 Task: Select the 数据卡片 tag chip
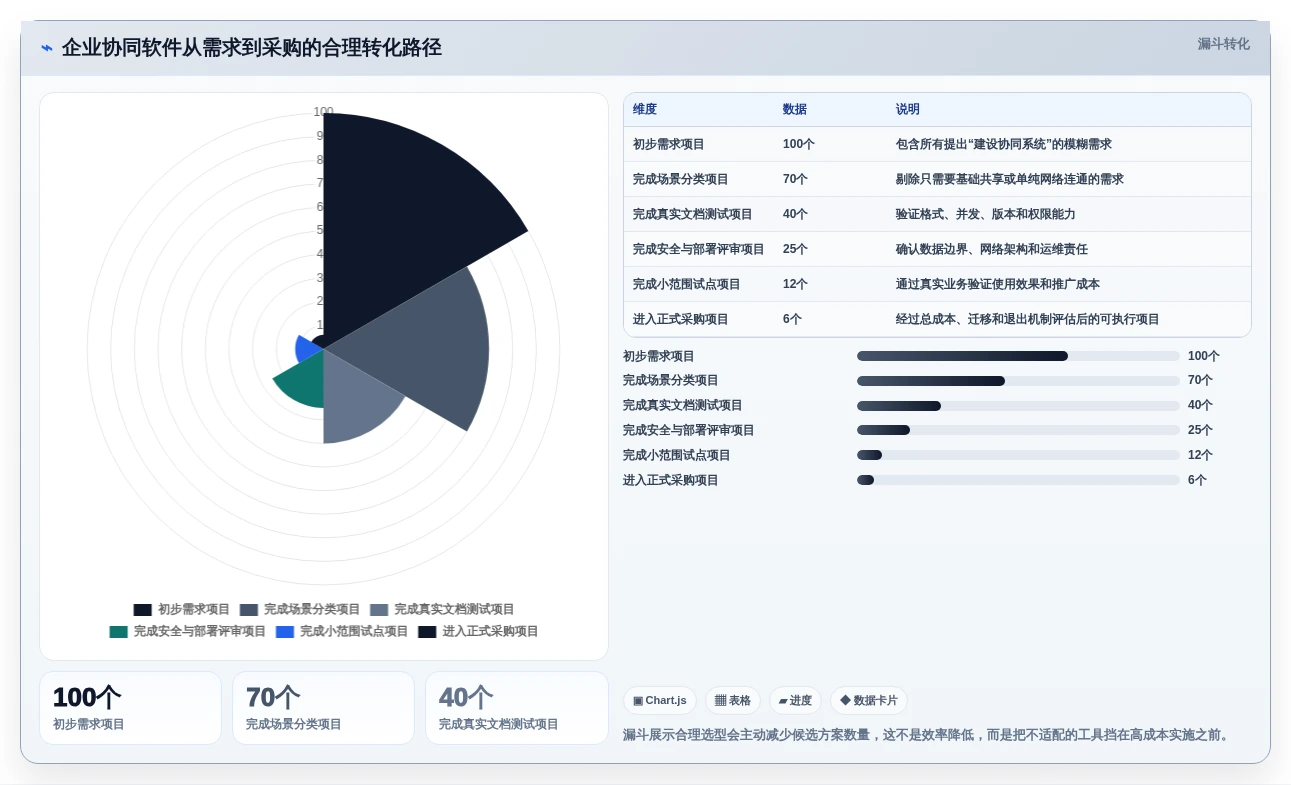click(x=869, y=701)
